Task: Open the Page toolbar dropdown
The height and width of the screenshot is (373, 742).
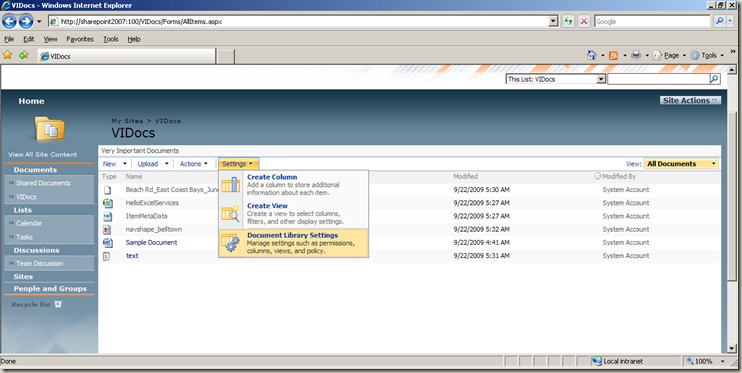Action: coord(670,55)
